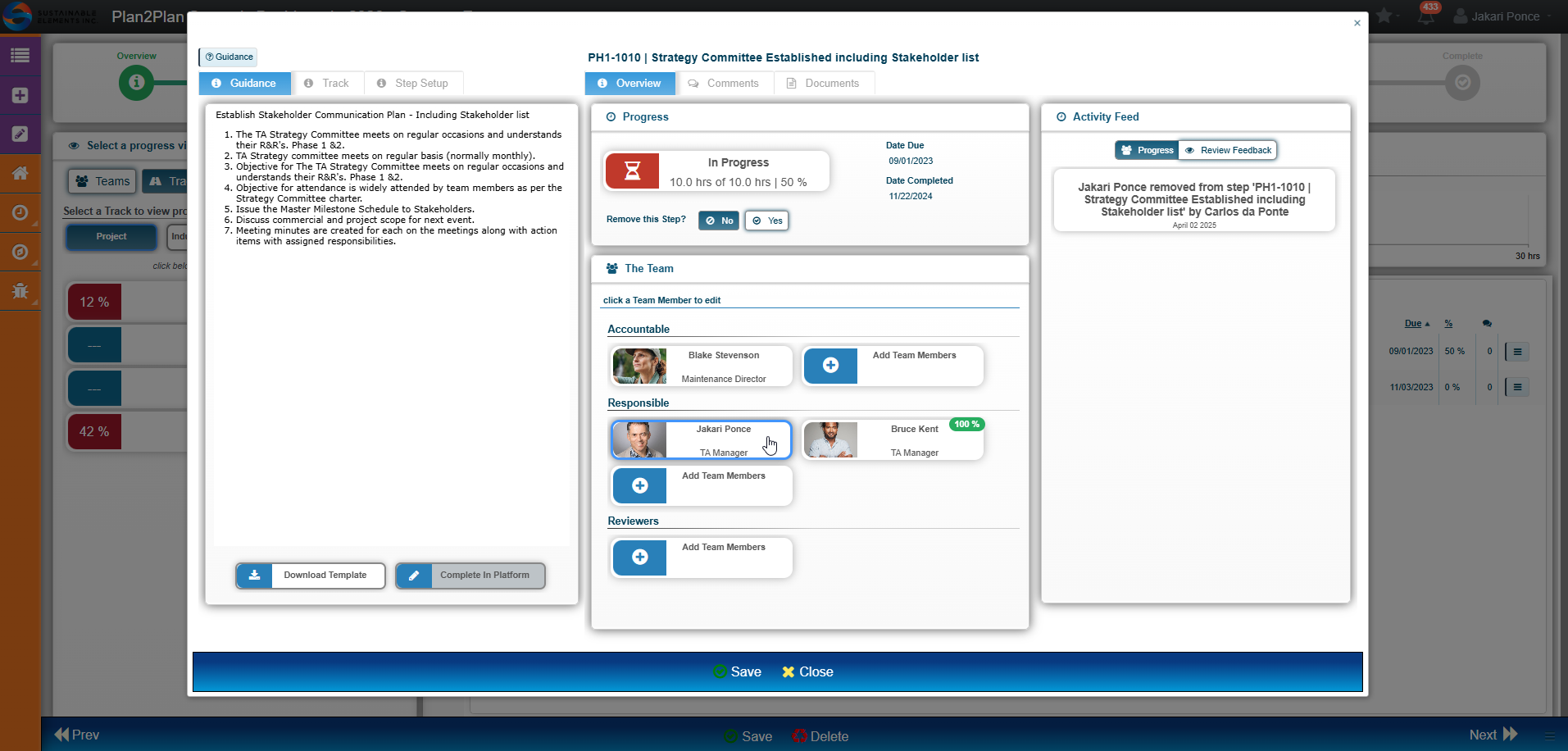Open the Step Setup tab
Viewport: 1568px width, 751px height.
(413, 83)
